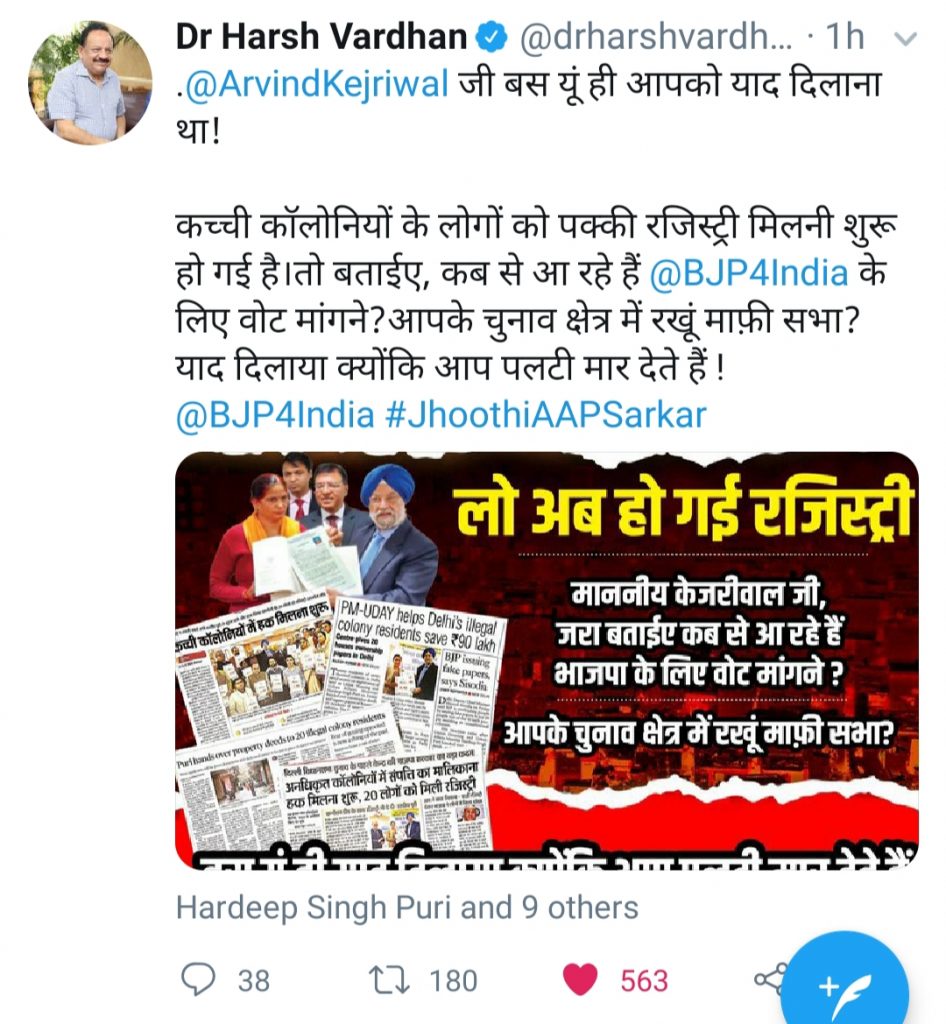
Task: Open the attached registry poster image
Action: 546,660
